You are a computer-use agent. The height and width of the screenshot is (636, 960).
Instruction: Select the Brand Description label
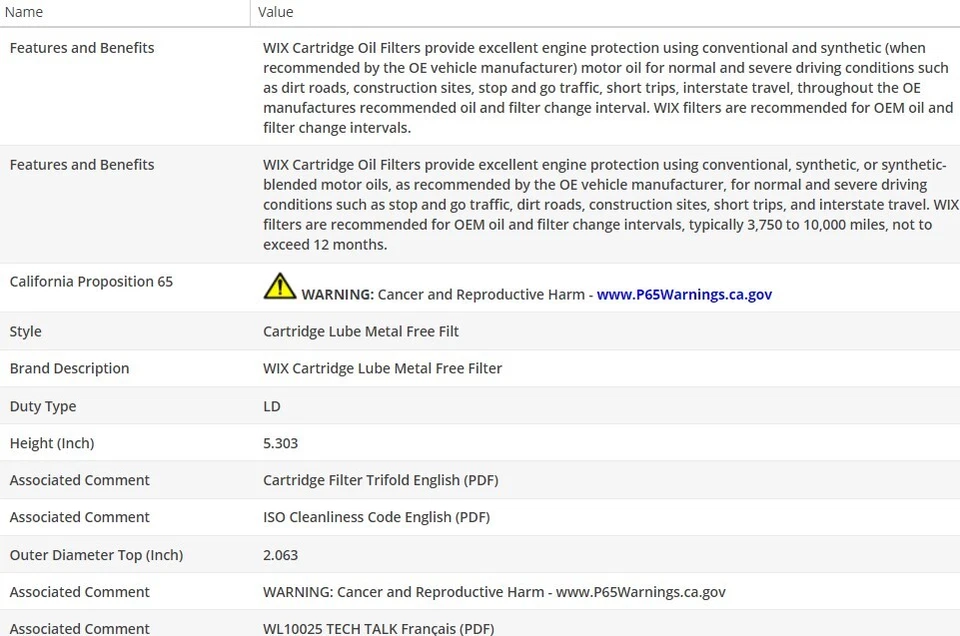click(69, 369)
